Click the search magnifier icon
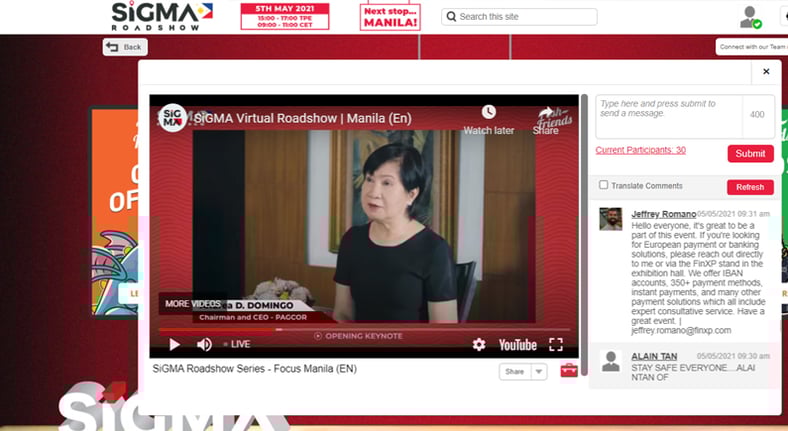Viewport: 788px width, 431px height. point(451,17)
